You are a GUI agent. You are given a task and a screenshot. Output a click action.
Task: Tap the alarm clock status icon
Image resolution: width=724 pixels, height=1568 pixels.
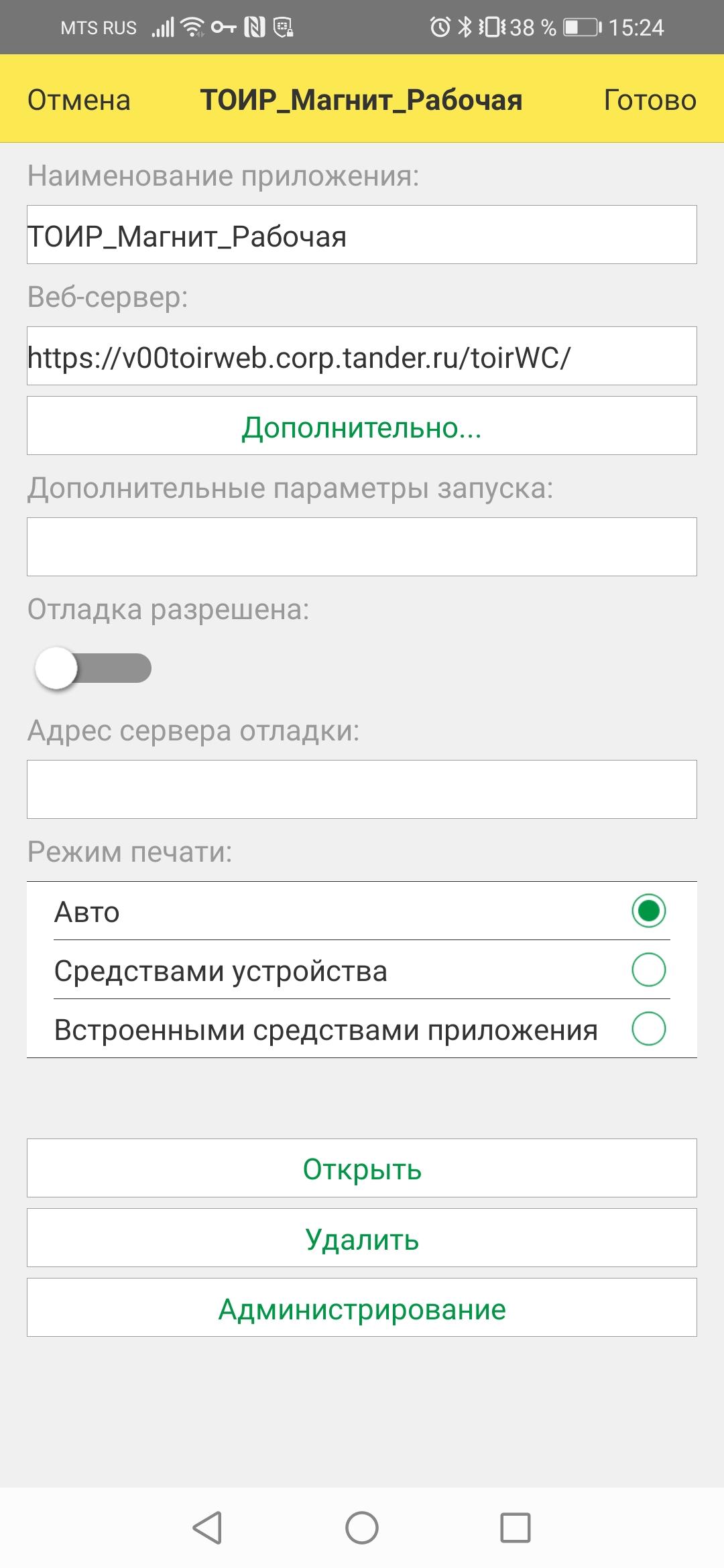click(x=440, y=27)
